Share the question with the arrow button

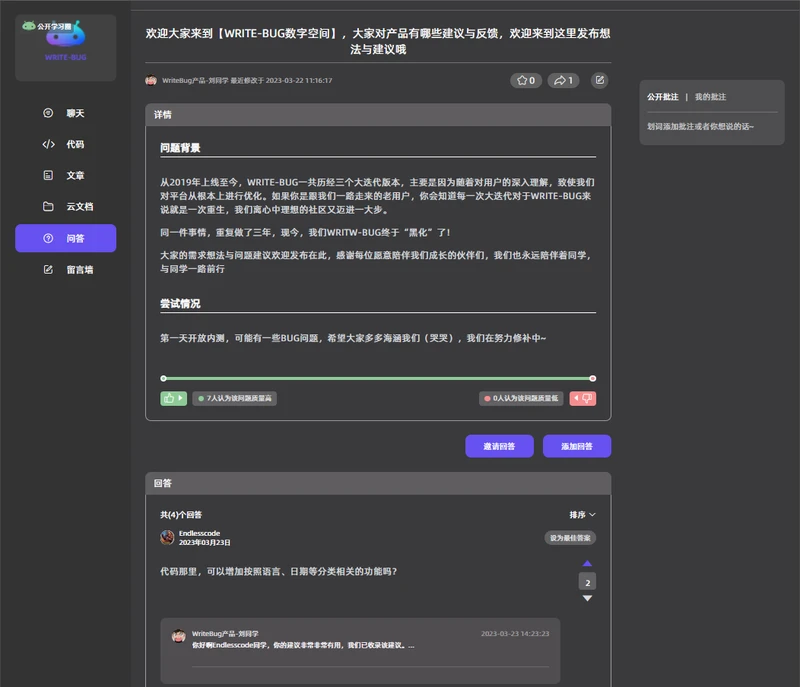tap(563, 81)
